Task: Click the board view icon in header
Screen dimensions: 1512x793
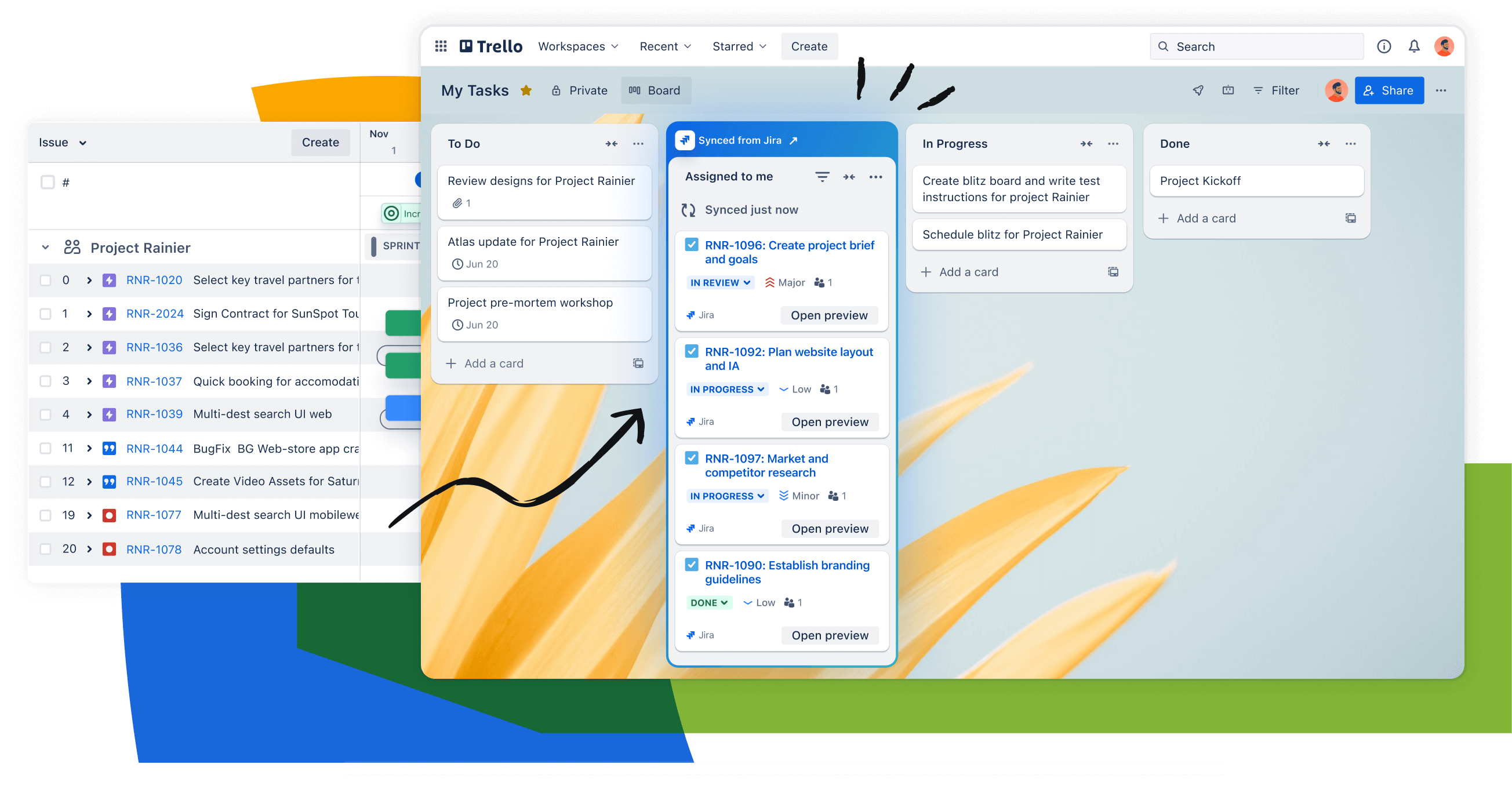Action: (x=635, y=90)
